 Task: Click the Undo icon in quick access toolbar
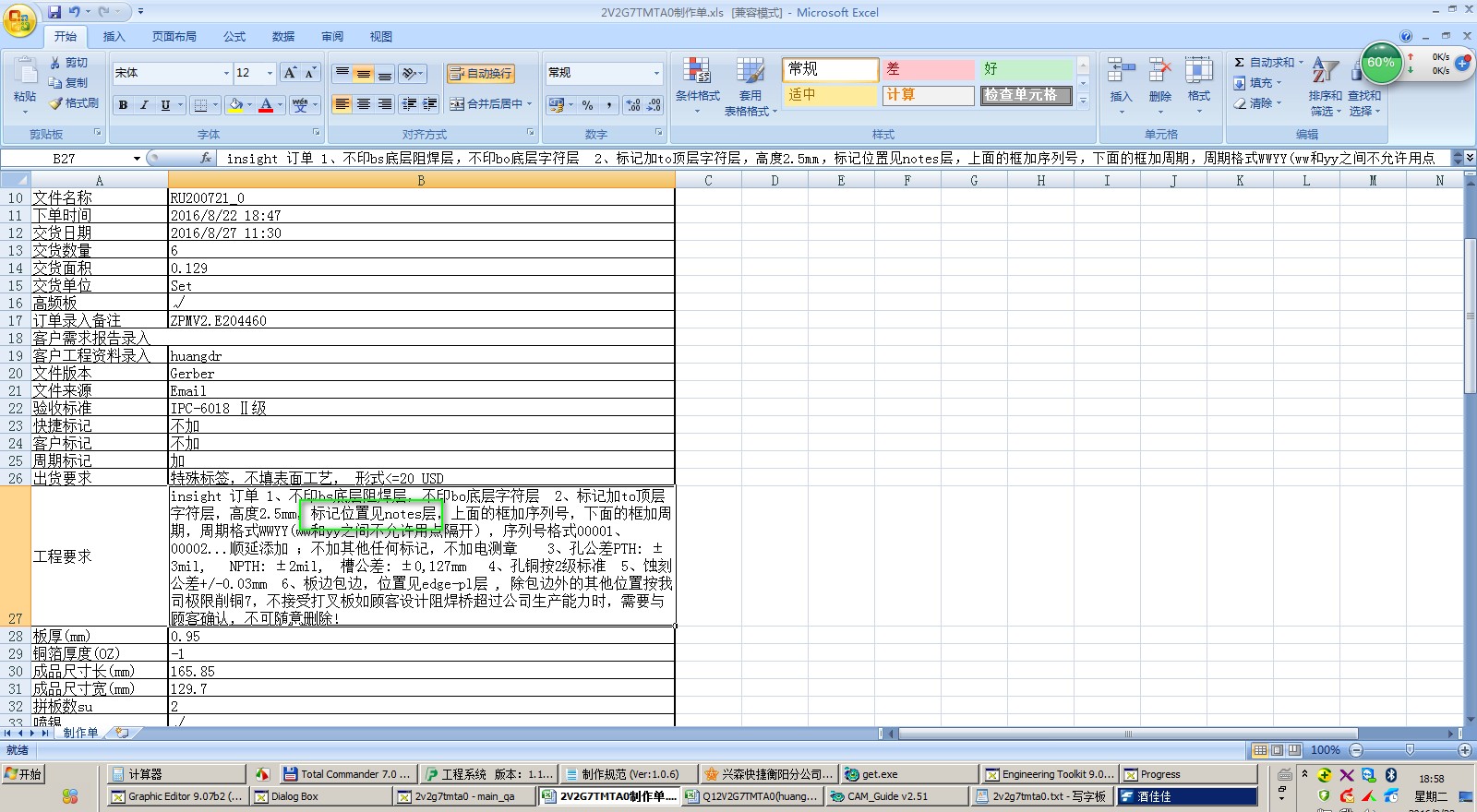point(73,12)
